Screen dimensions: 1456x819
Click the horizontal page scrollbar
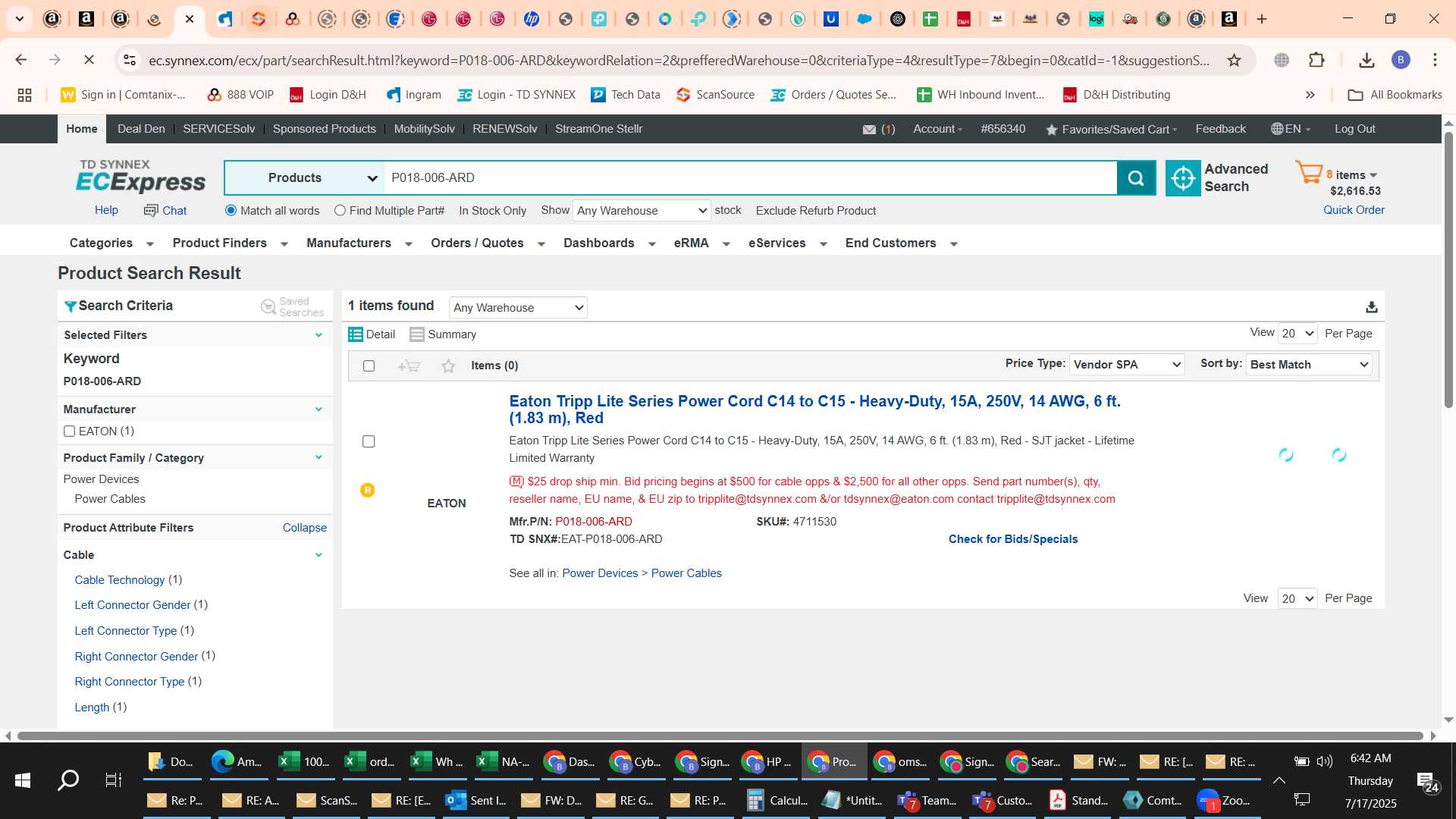coord(719,736)
